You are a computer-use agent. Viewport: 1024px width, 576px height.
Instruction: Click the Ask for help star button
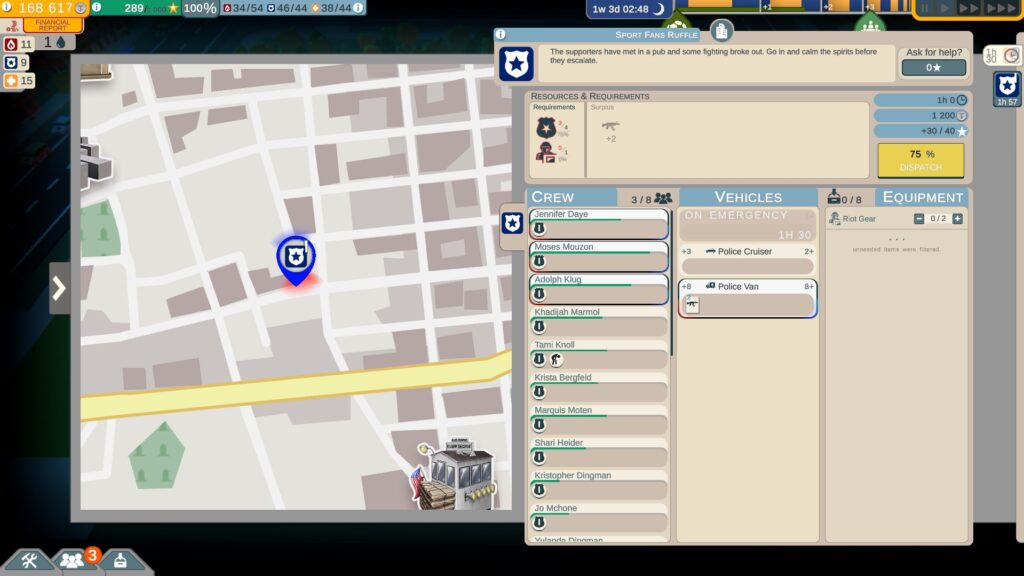pos(933,68)
